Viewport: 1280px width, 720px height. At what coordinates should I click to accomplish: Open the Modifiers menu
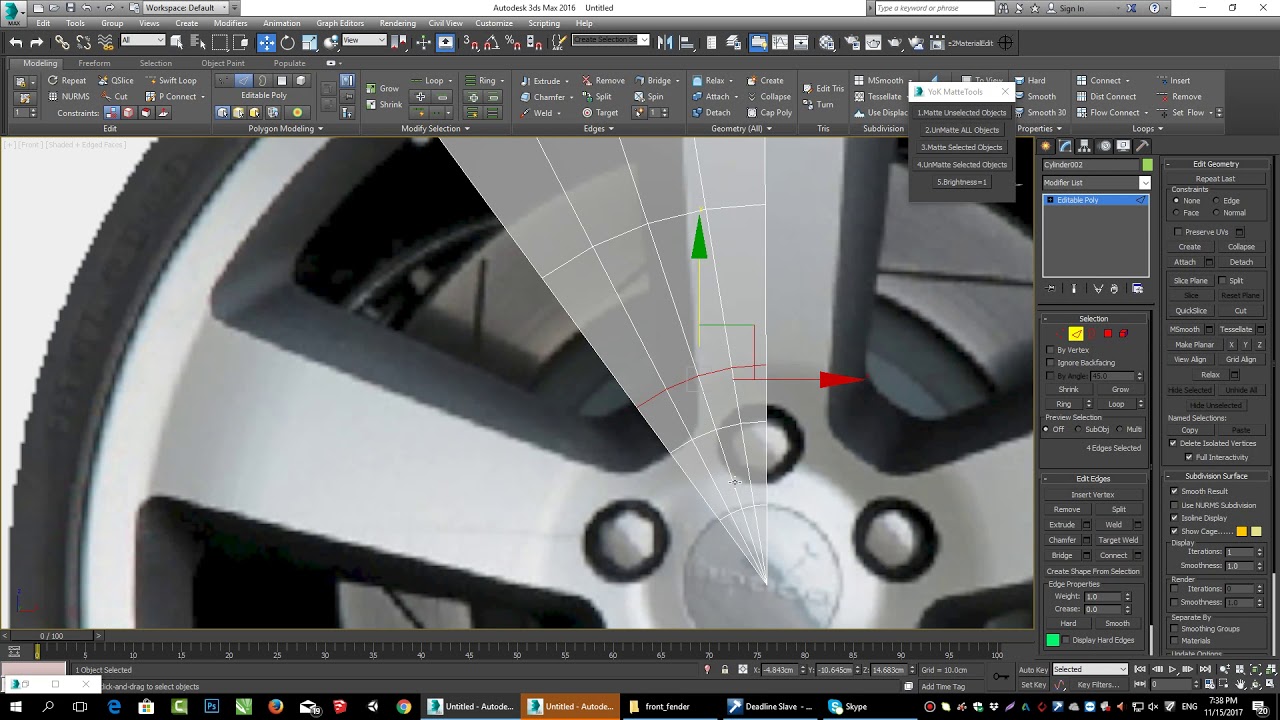tap(230, 23)
